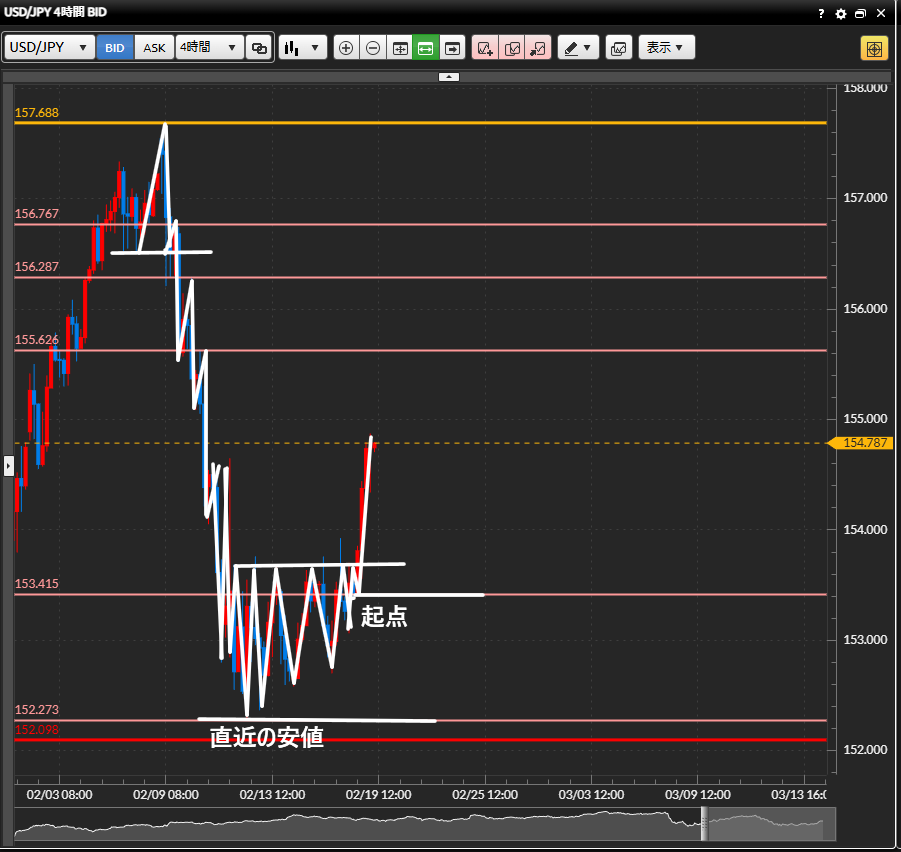Click the yellow crosshair icon

coord(873,48)
